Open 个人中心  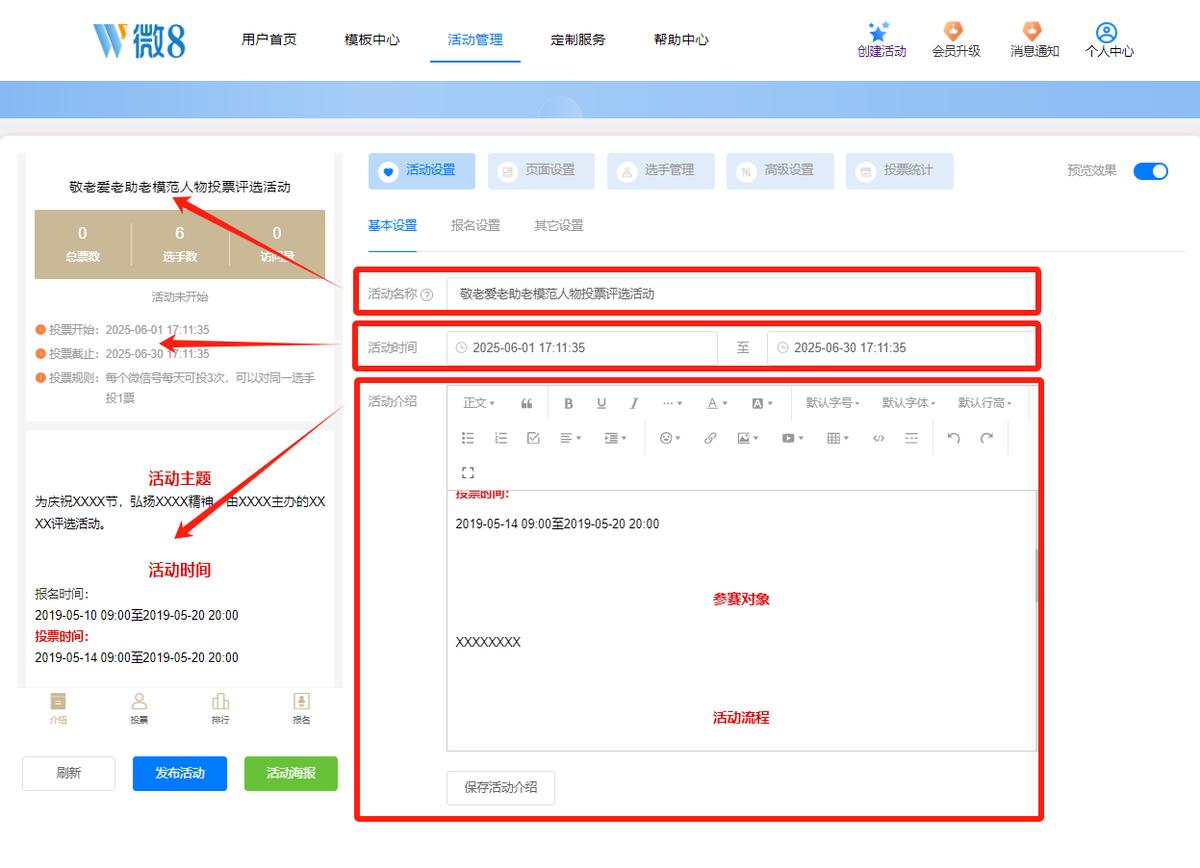tap(1109, 40)
